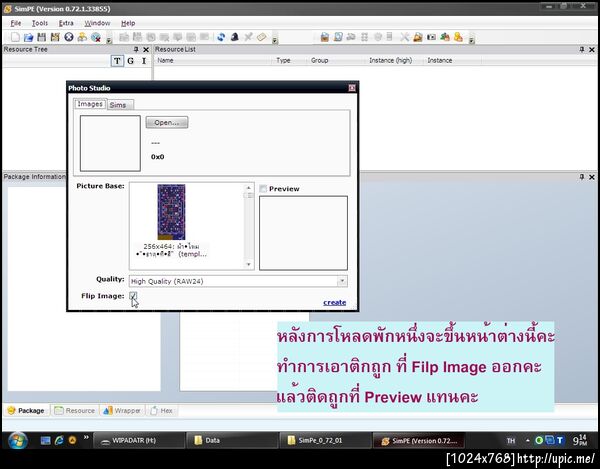Click the yellow people toolbar icon
Image resolution: width=600 pixels, height=469 pixels.
pos(82,37)
